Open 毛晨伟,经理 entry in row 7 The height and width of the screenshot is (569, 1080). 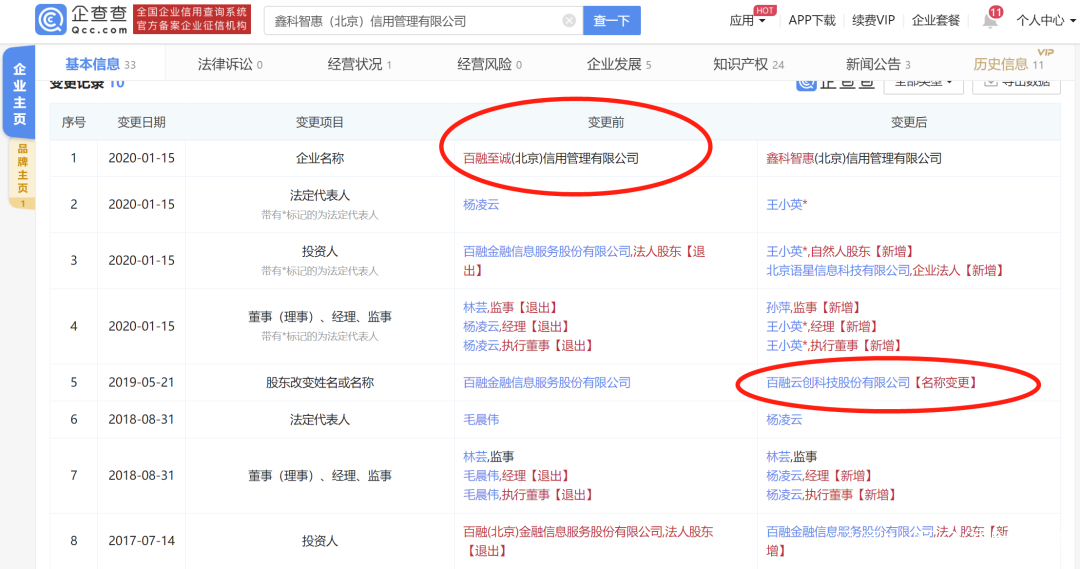pyautogui.click(x=516, y=475)
